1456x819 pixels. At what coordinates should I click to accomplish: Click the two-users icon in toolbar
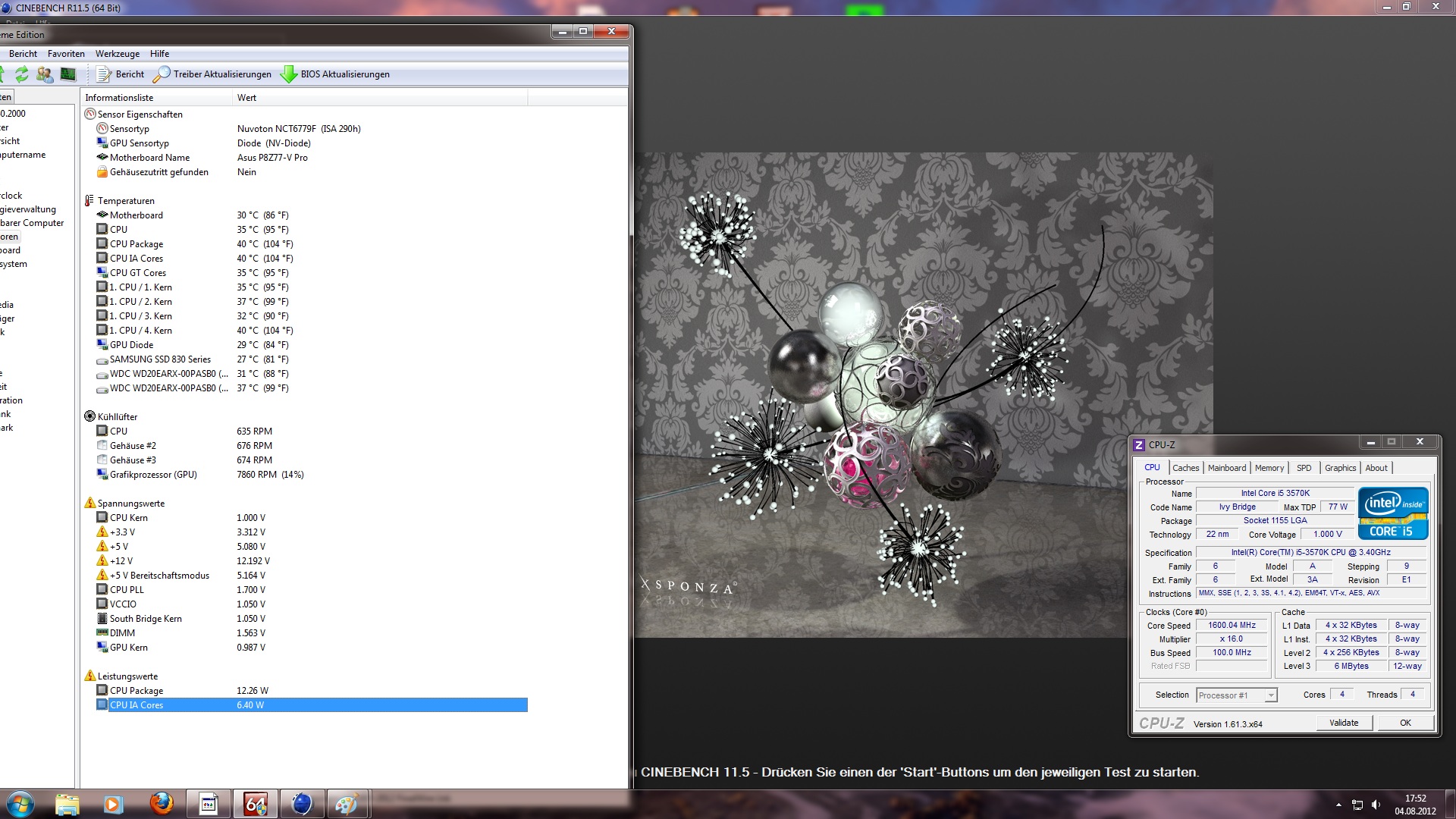click(x=45, y=74)
